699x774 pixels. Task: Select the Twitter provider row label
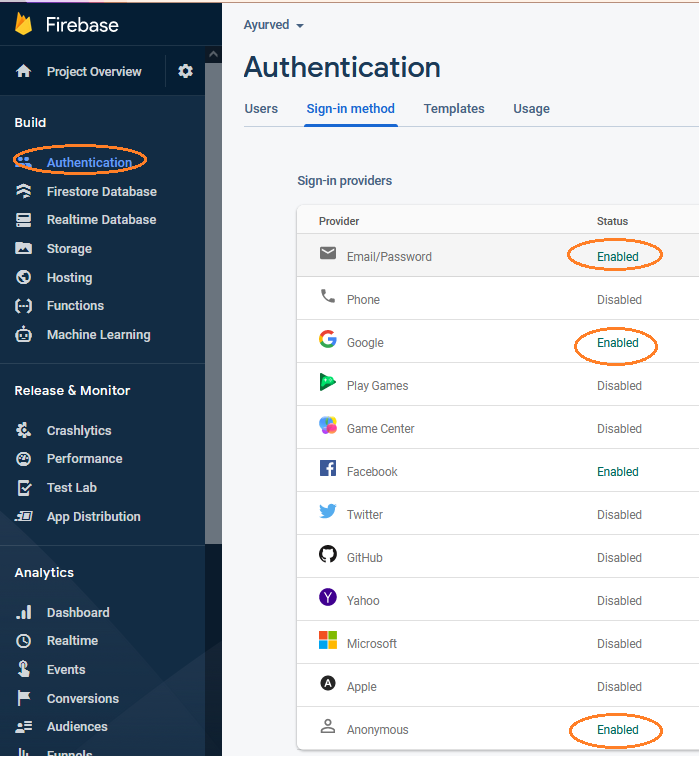click(x=365, y=515)
